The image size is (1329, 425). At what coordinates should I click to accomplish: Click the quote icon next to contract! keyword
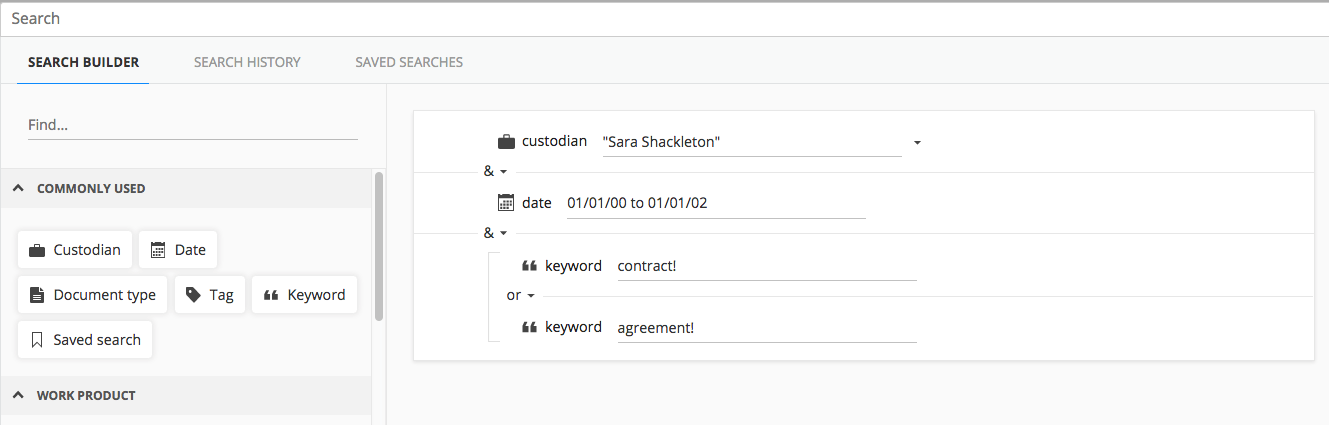click(530, 266)
